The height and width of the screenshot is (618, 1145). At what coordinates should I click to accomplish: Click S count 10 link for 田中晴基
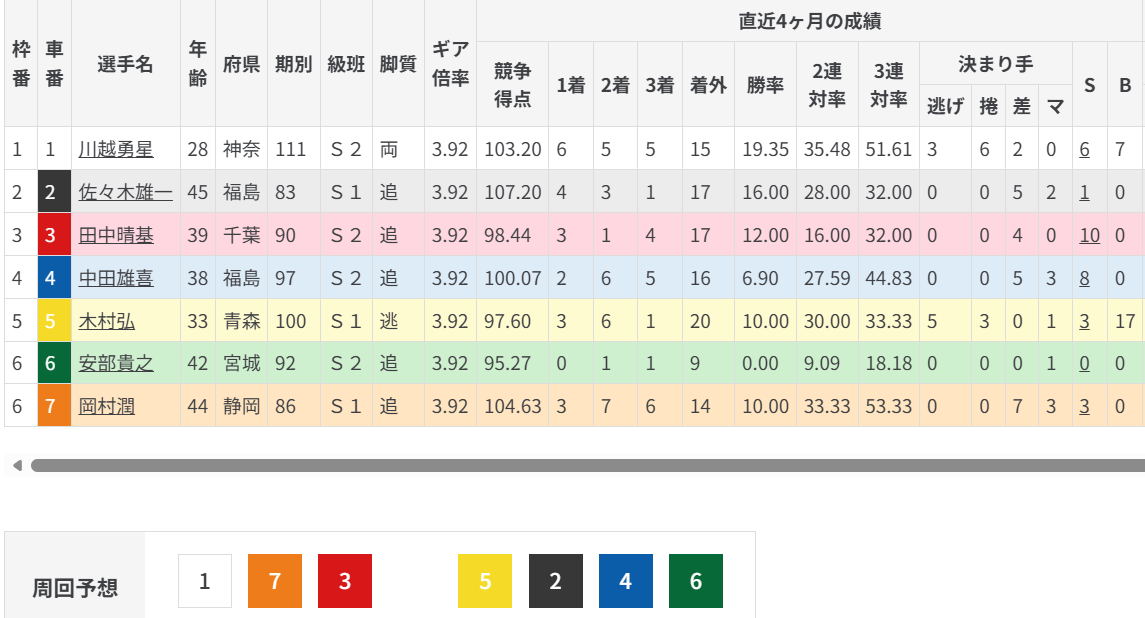pyautogui.click(x=1089, y=235)
